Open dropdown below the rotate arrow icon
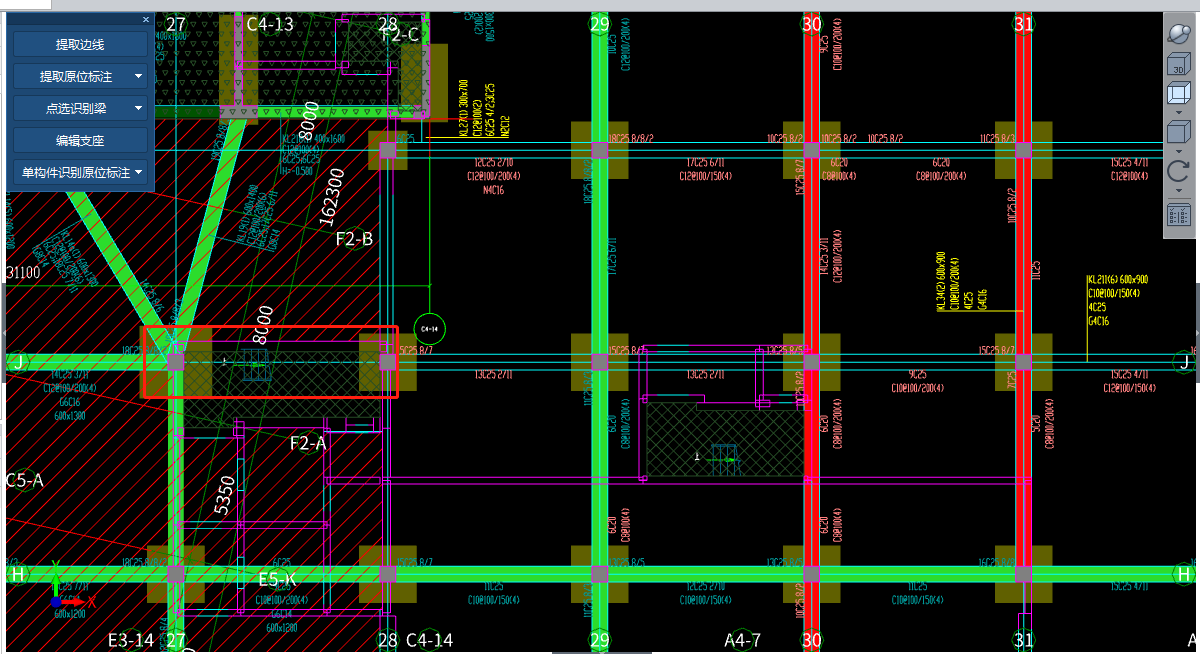Viewport: 1200px width, 654px height. point(1180,190)
